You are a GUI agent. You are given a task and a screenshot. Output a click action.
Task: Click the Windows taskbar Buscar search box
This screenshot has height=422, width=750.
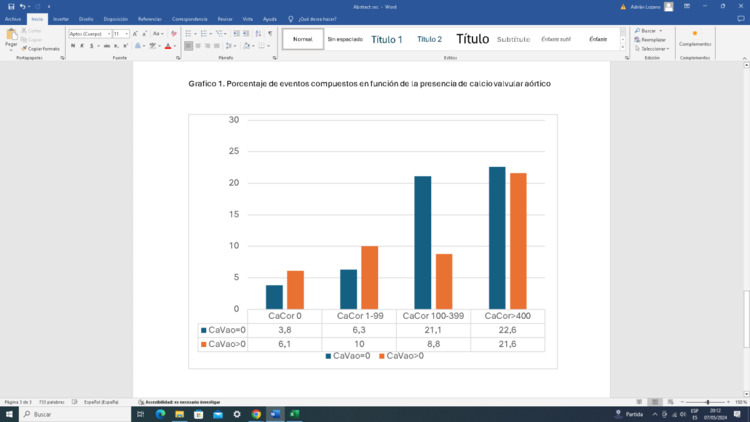(x=75, y=414)
